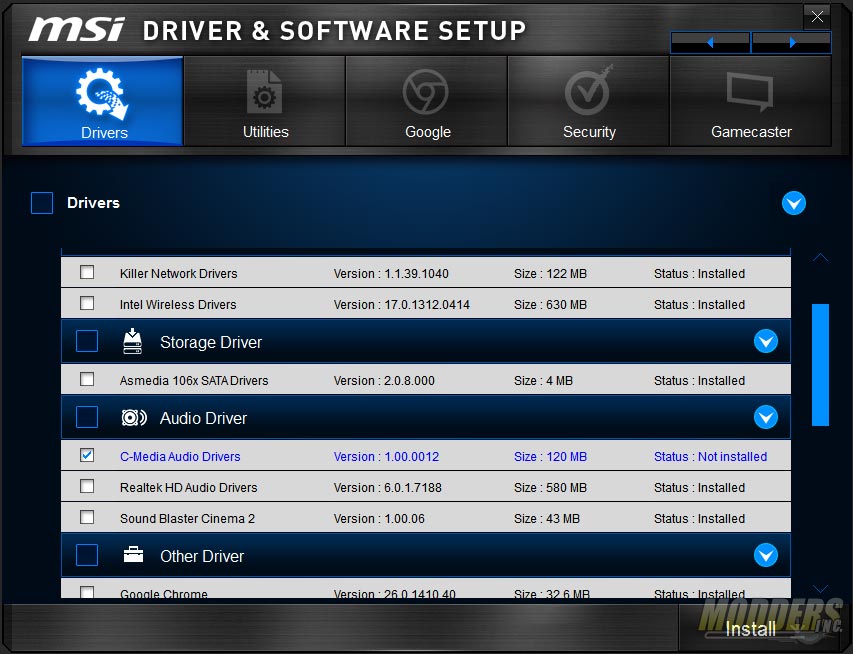
Task: Open the Google tab
Action: 427,101
